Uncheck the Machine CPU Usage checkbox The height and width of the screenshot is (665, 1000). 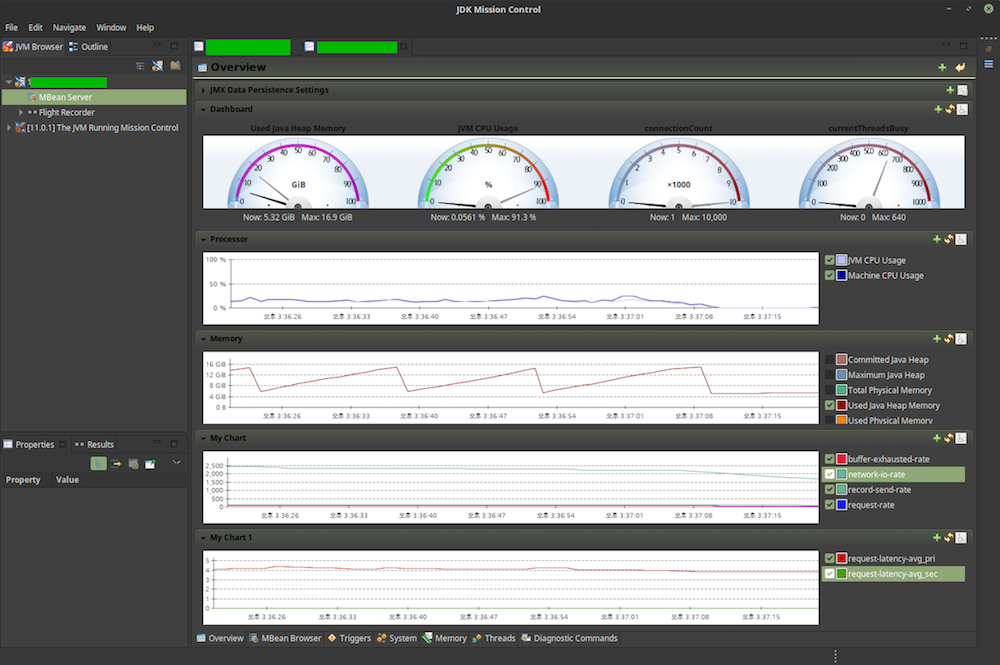tap(830, 275)
